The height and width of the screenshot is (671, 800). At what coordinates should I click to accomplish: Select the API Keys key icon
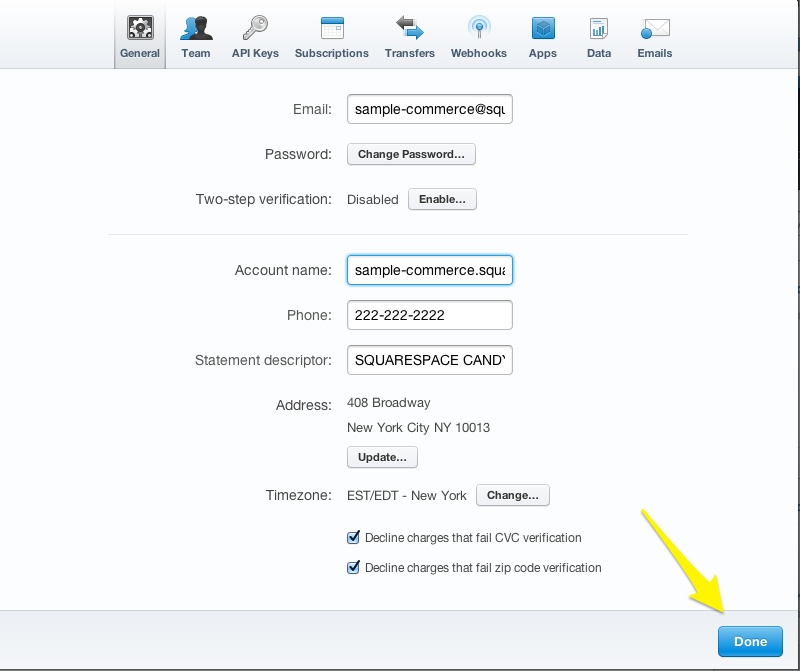click(255, 28)
